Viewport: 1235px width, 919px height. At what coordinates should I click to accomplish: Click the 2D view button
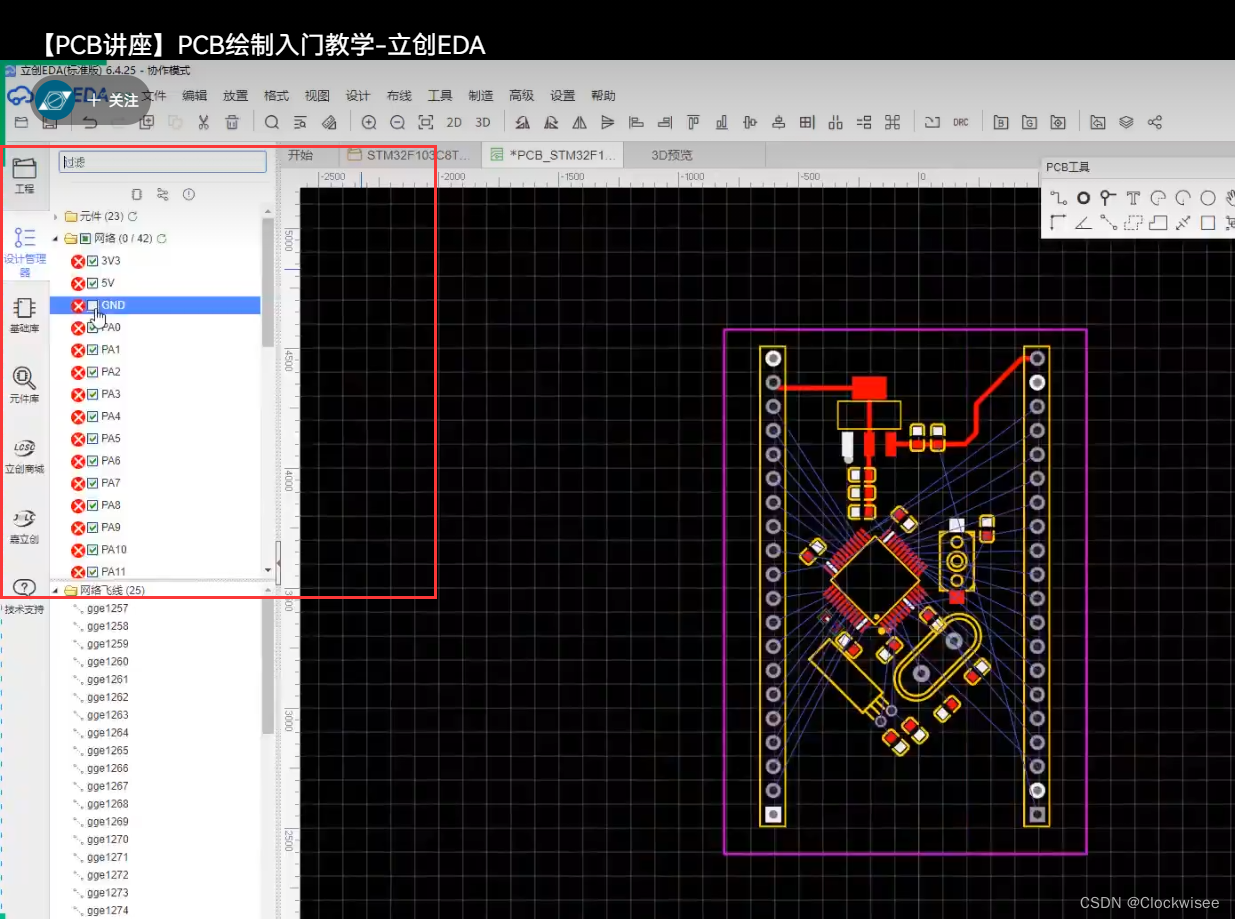(454, 122)
